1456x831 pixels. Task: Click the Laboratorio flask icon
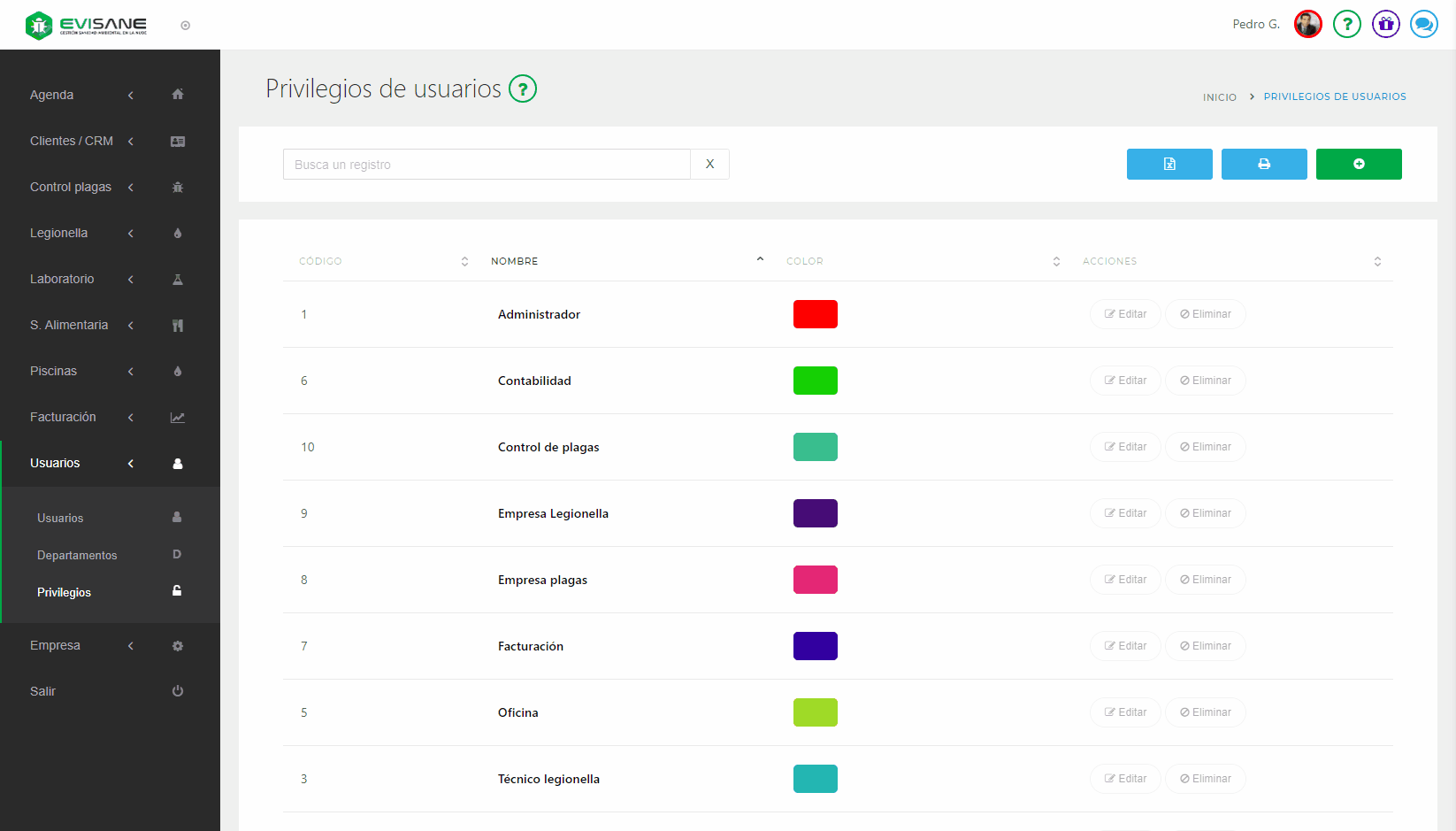(x=178, y=279)
